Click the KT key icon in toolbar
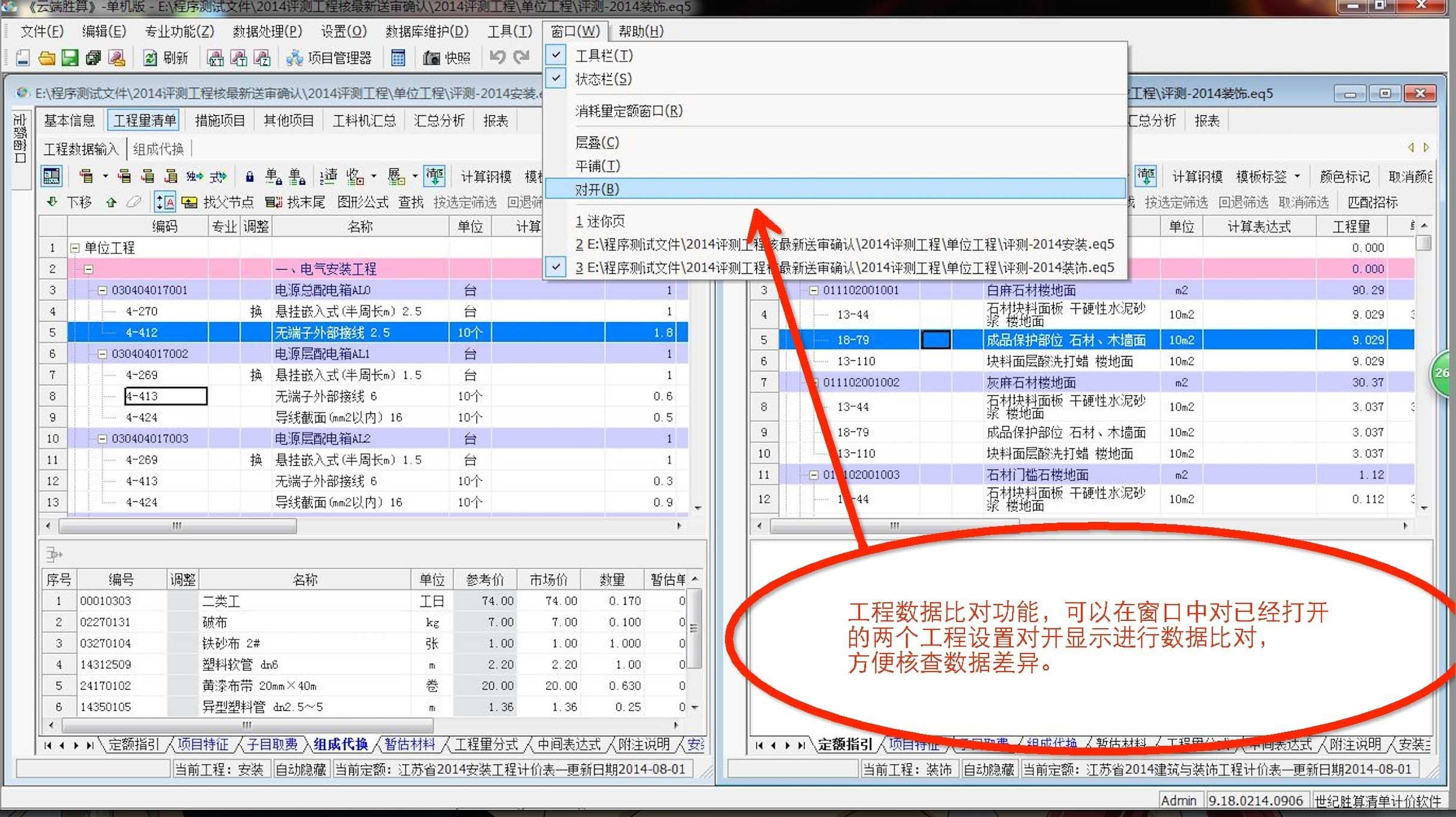 click(x=215, y=58)
